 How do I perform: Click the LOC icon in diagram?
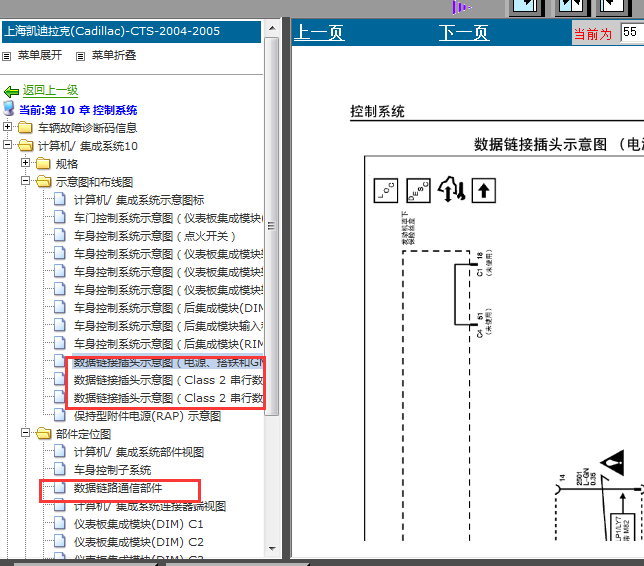tap(386, 190)
